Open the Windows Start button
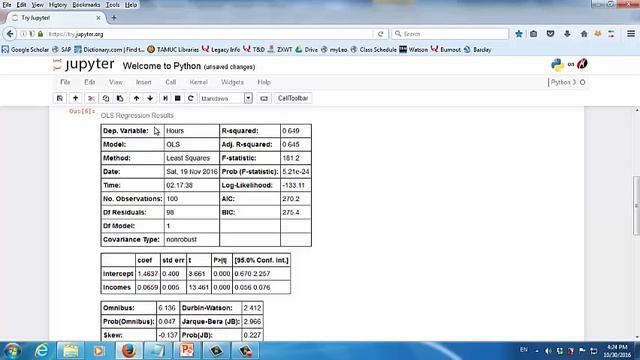Screen dimensions: 640x360 coord(12,351)
